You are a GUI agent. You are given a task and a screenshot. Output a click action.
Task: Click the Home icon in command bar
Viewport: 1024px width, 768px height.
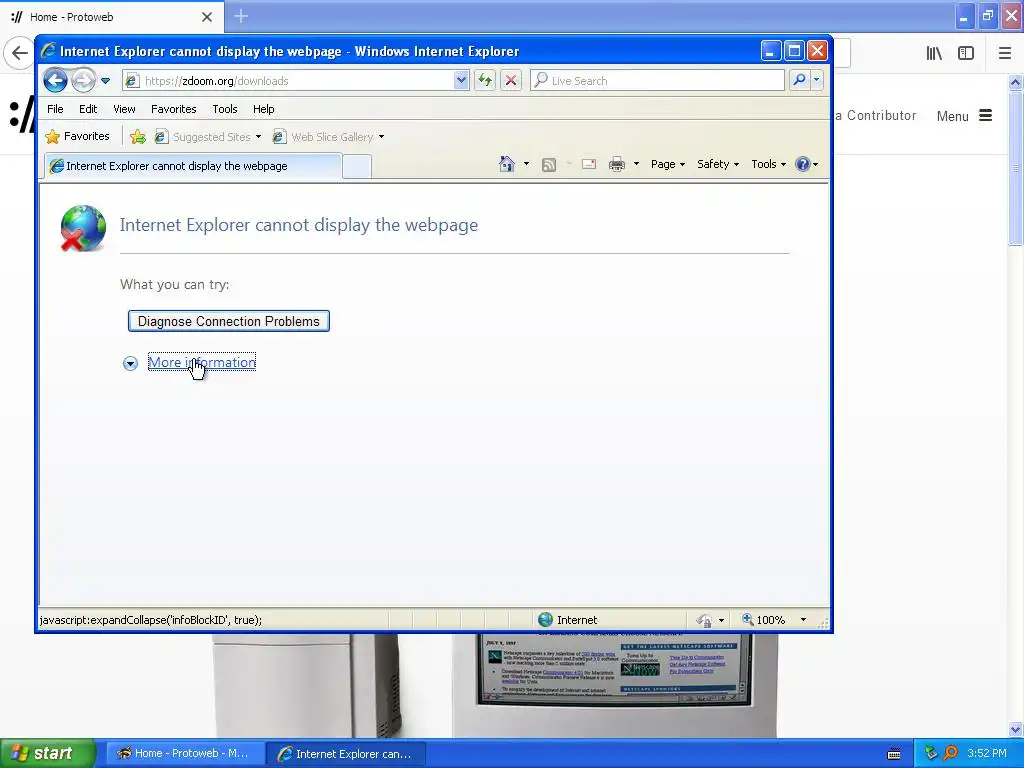[x=507, y=164]
